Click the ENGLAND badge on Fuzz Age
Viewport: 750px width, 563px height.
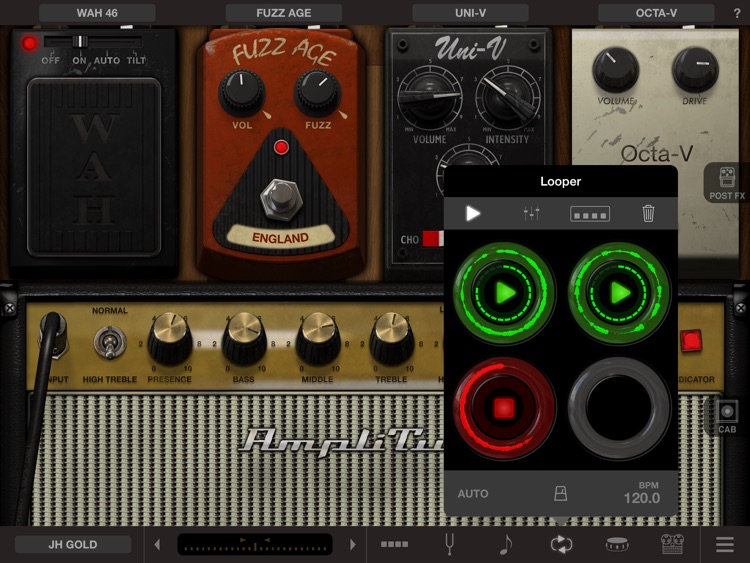point(280,238)
